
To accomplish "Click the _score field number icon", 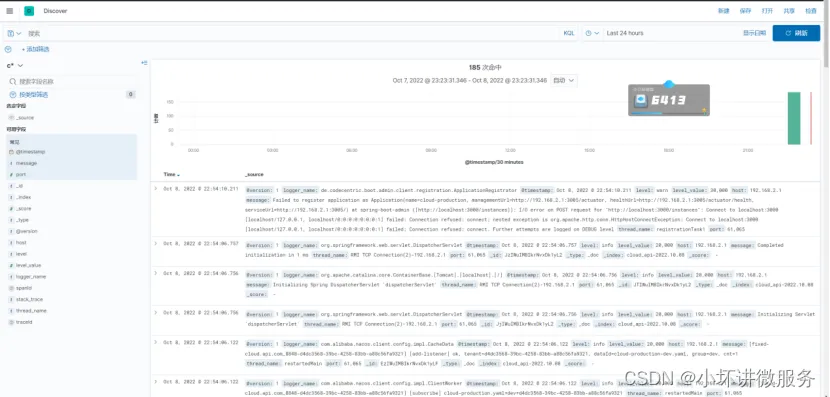I will pyautogui.click(x=11, y=209).
